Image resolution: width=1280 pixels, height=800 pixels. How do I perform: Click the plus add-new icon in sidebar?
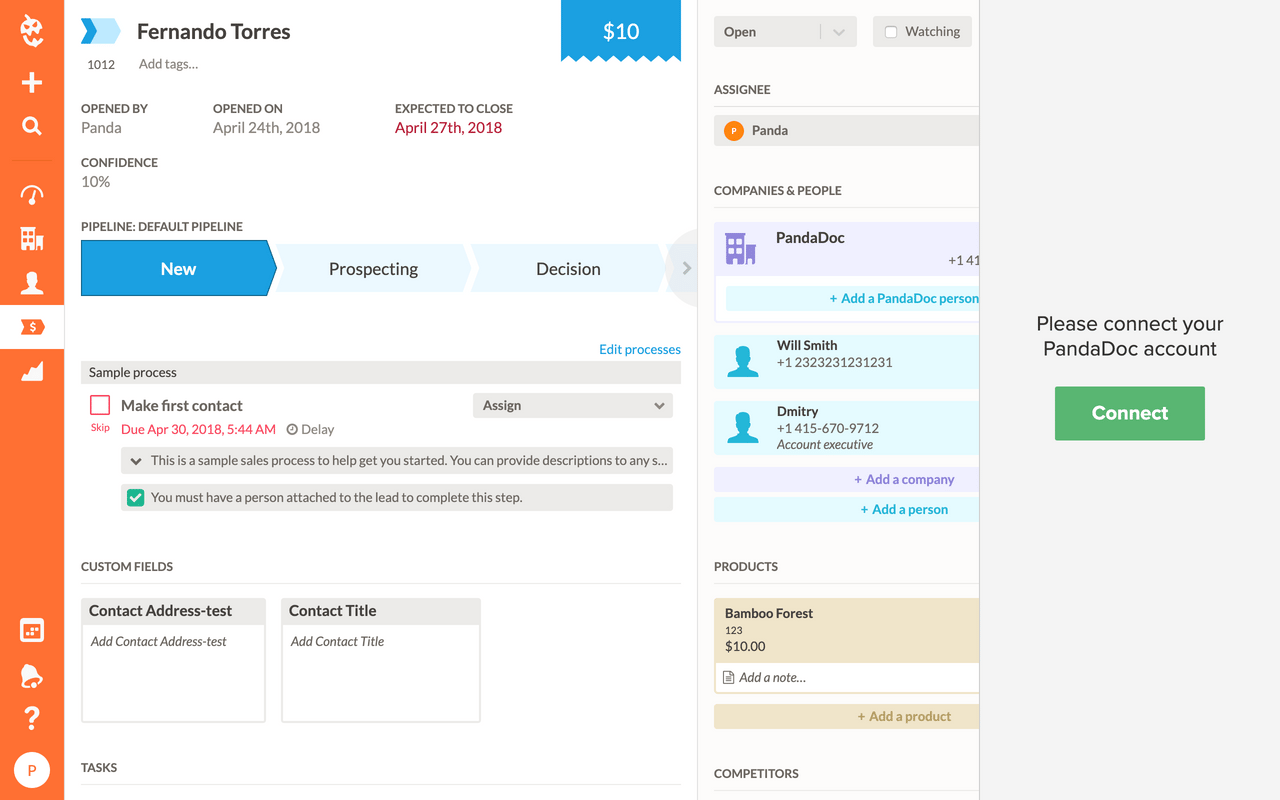tap(32, 82)
